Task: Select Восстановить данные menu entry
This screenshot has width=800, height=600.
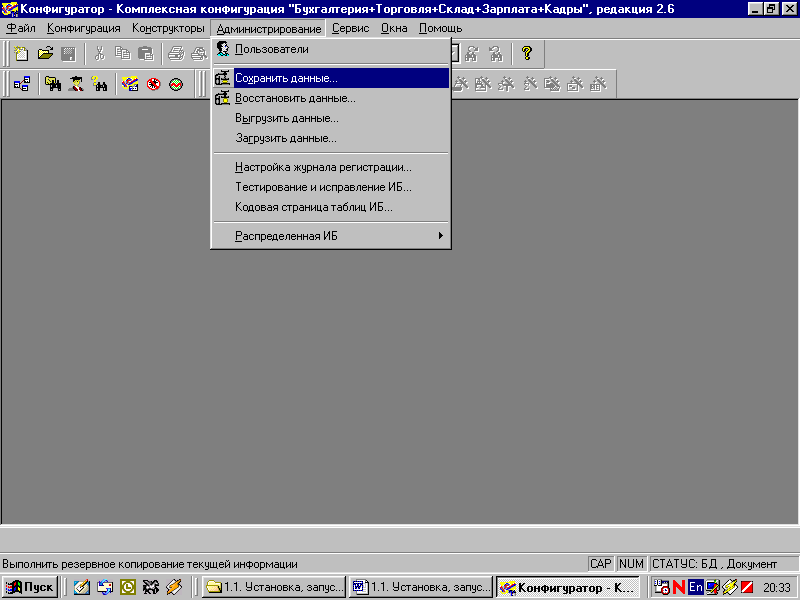Action: tap(331, 98)
